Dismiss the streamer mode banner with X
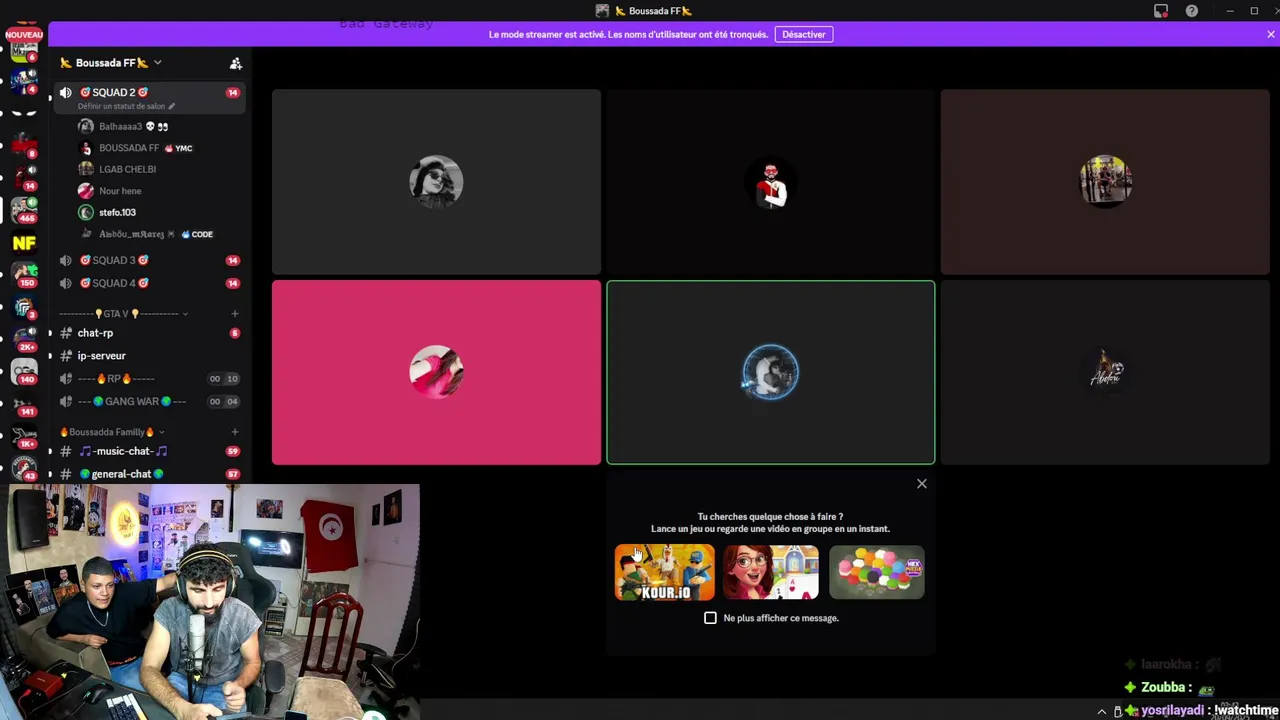Screen dimensions: 1280x720 pos(1271,34)
